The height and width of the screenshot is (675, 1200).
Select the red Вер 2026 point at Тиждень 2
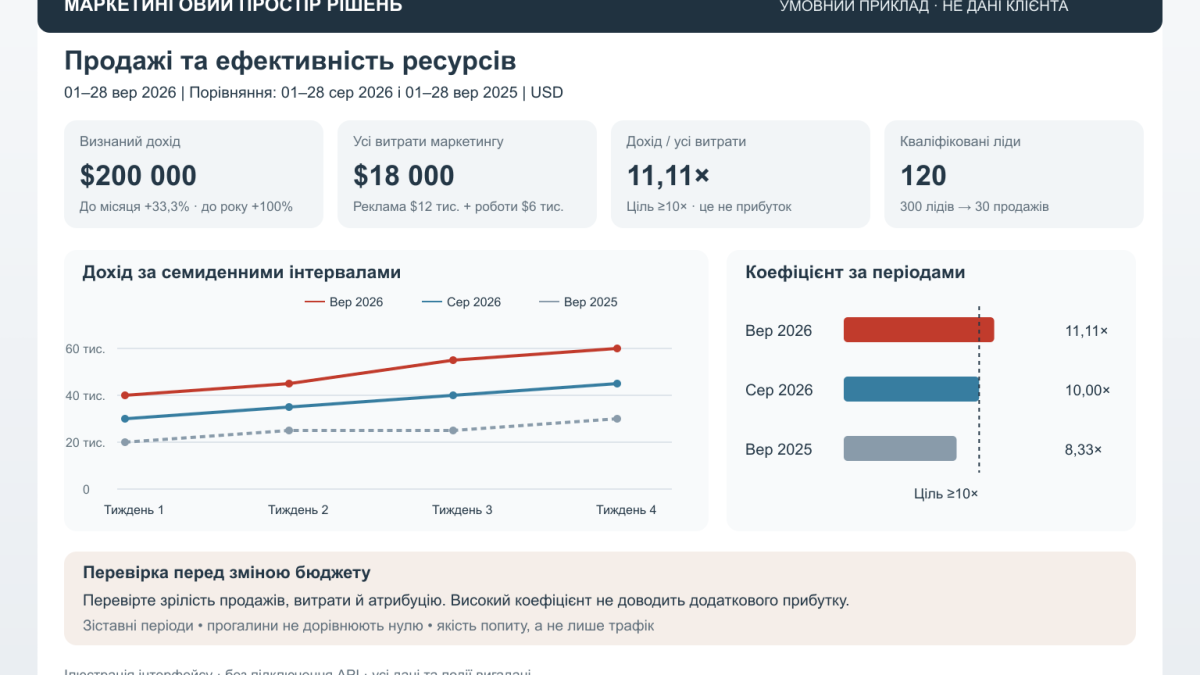pos(289,383)
